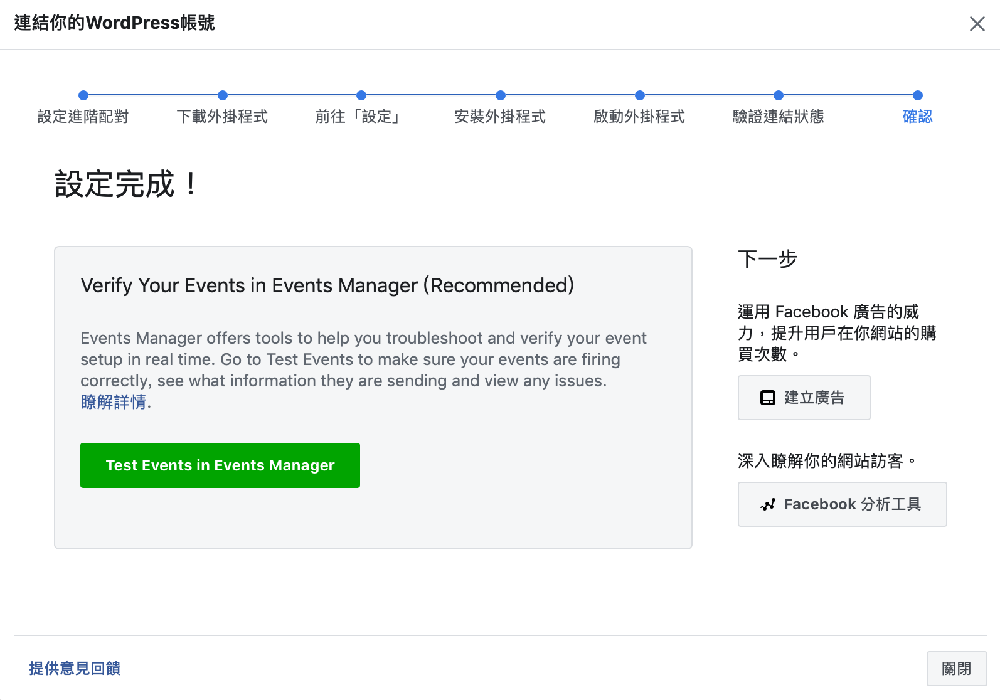Click the 建立廣告 button
1000x700 pixels.
pyautogui.click(x=804, y=398)
